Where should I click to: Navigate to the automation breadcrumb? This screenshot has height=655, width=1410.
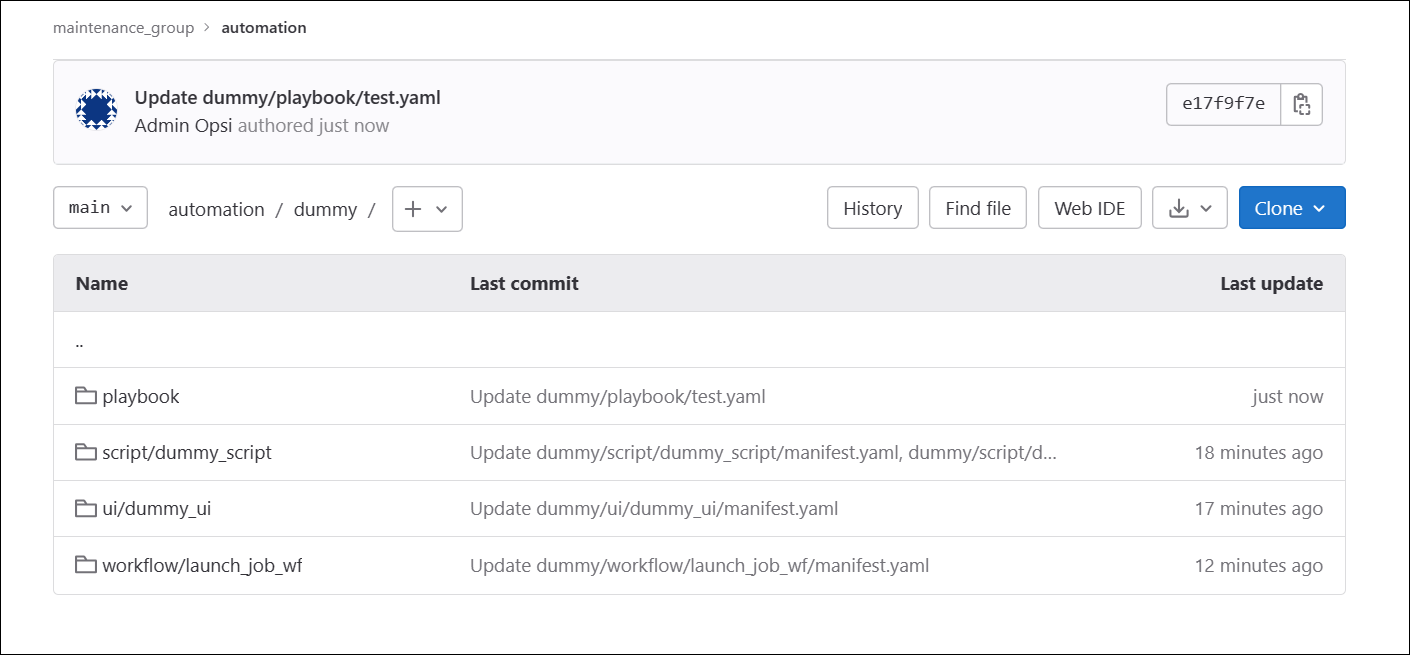[263, 27]
